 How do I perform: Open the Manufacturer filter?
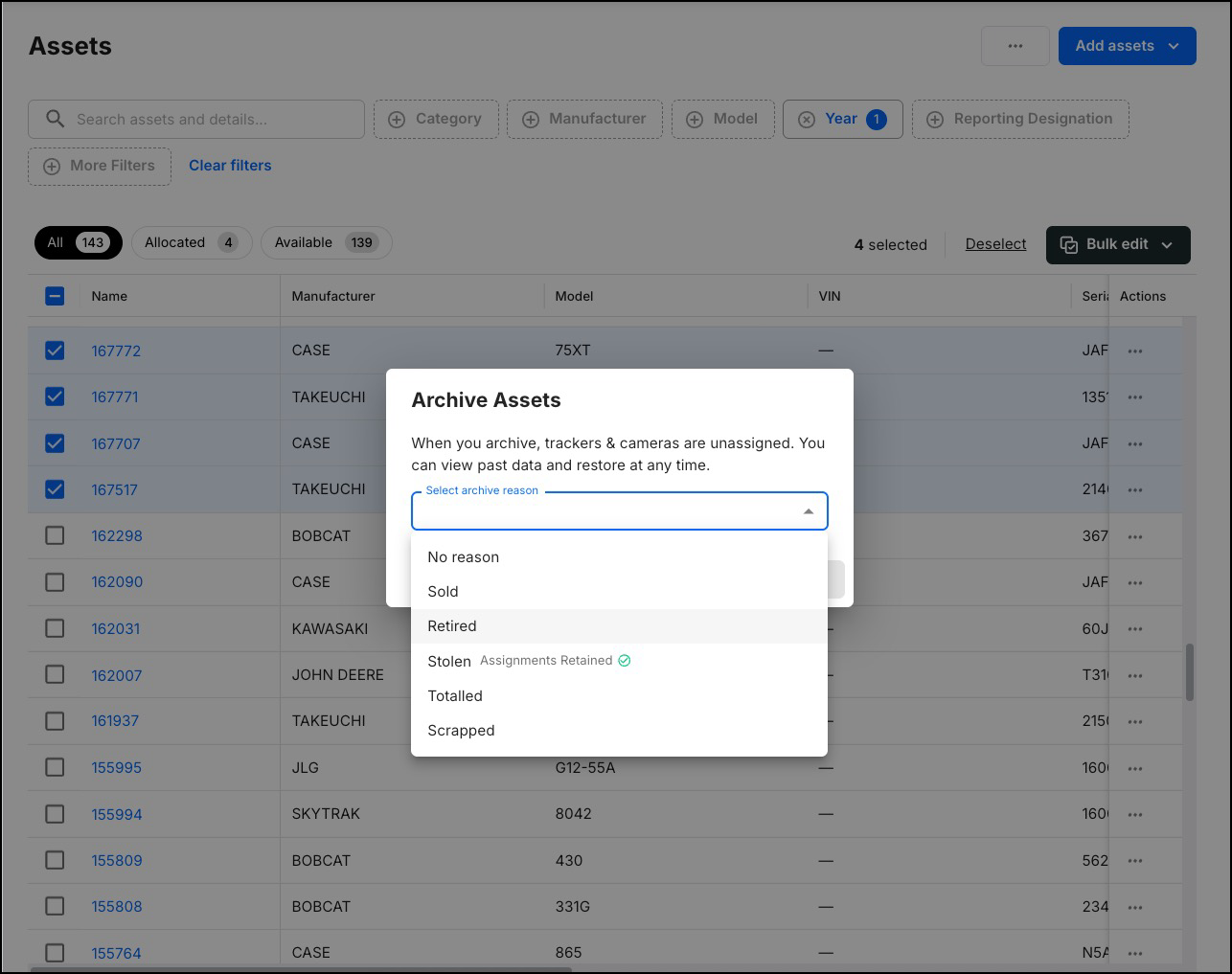pos(584,119)
